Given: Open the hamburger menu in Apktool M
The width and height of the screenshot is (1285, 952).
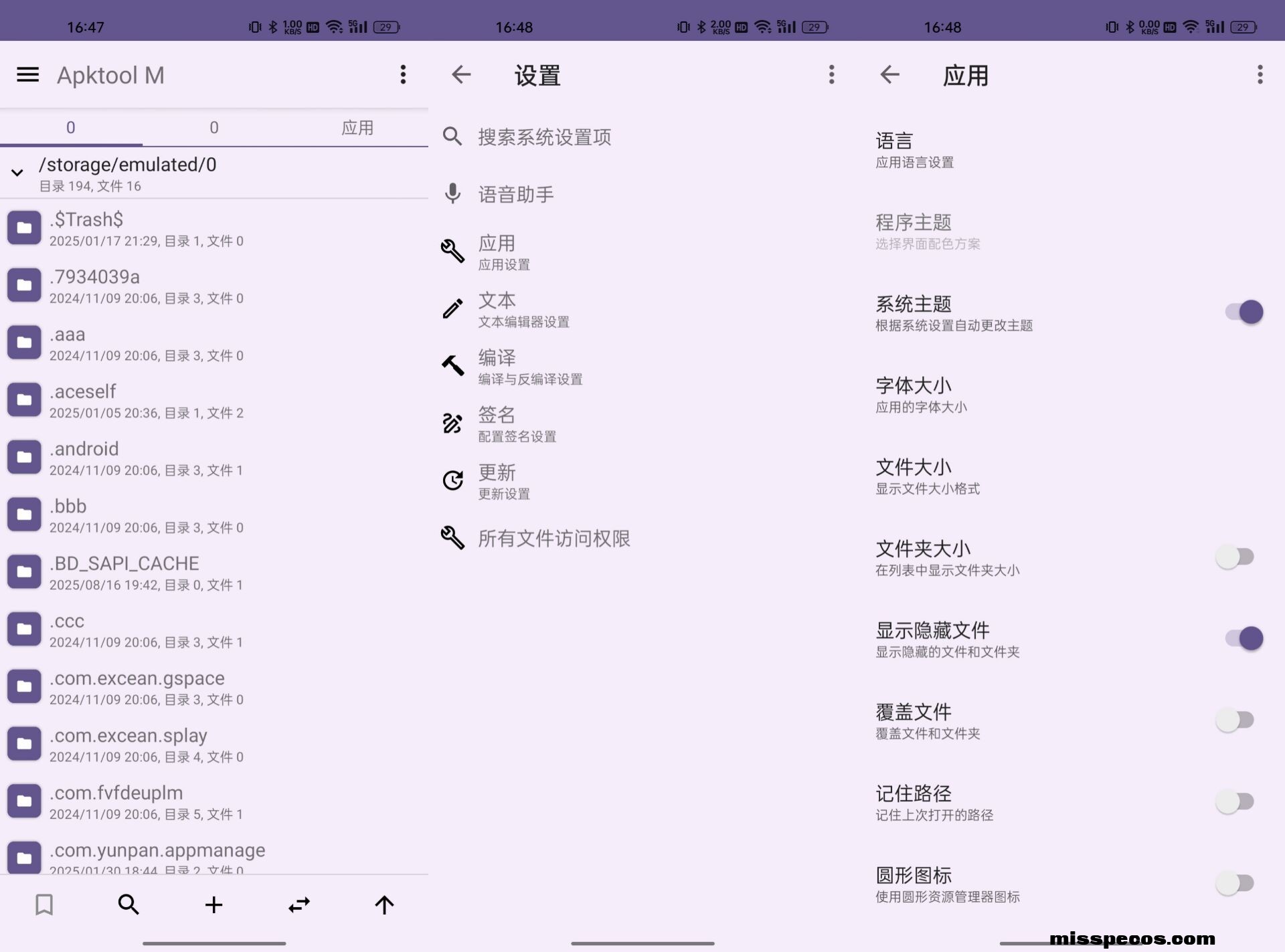Looking at the screenshot, I should pos(27,74).
